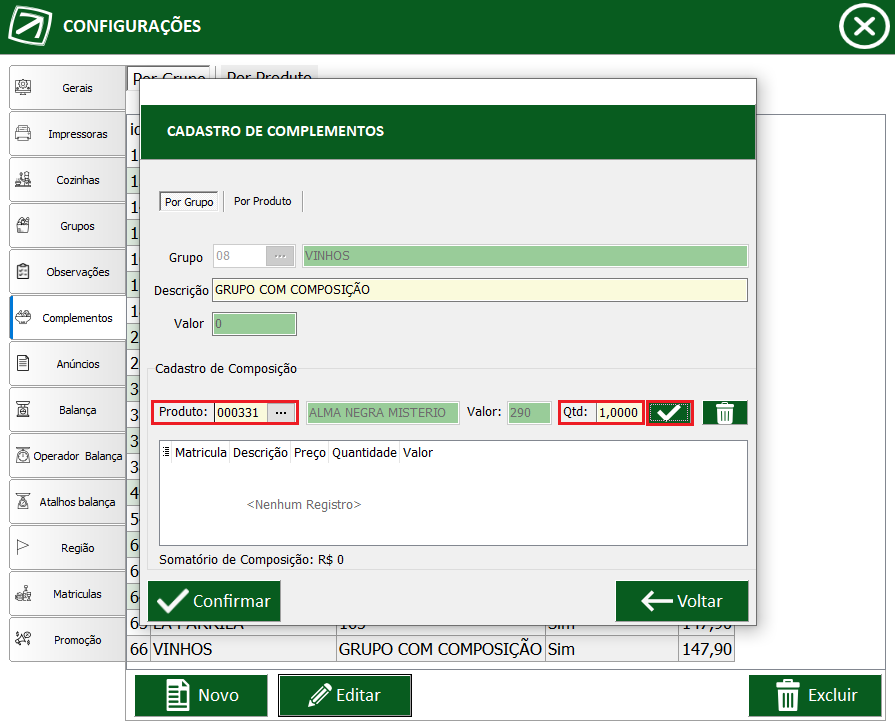Switch to the Por Produto tab in dialog
Viewport: 895px width, 724px height.
coord(263,201)
